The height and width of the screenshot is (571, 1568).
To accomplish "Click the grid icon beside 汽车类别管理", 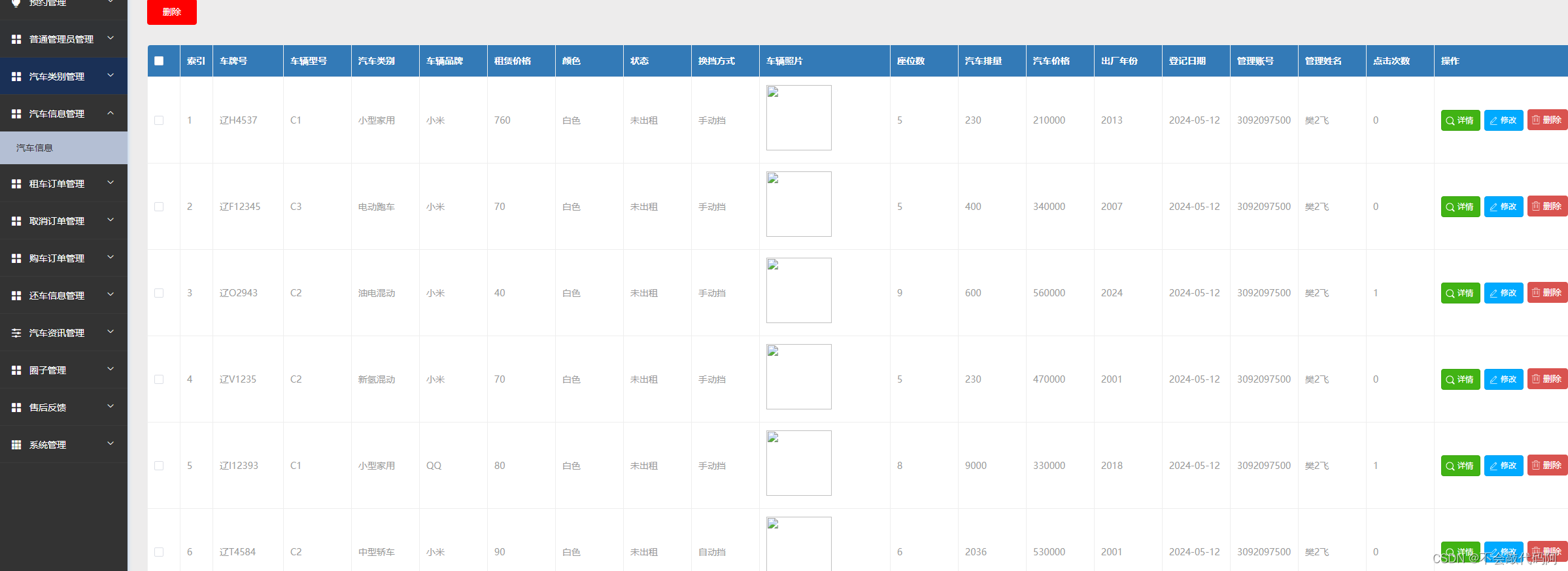I will click(x=16, y=77).
